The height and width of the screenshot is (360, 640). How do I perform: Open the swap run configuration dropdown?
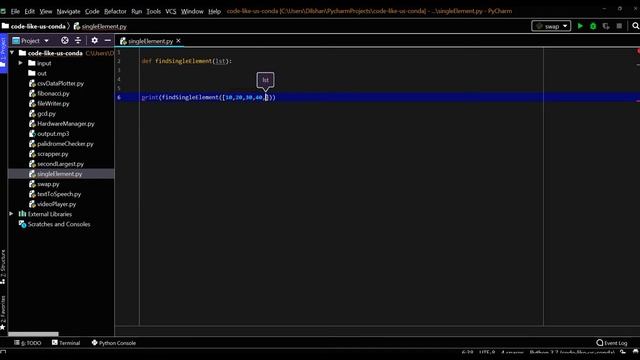pyautogui.click(x=551, y=26)
